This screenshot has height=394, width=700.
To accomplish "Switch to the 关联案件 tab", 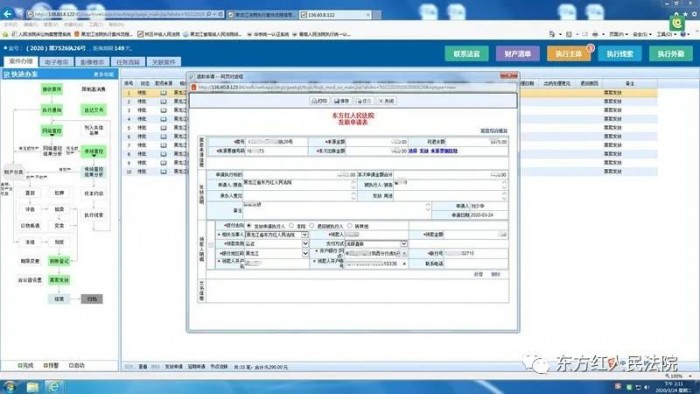I will coord(164,62).
